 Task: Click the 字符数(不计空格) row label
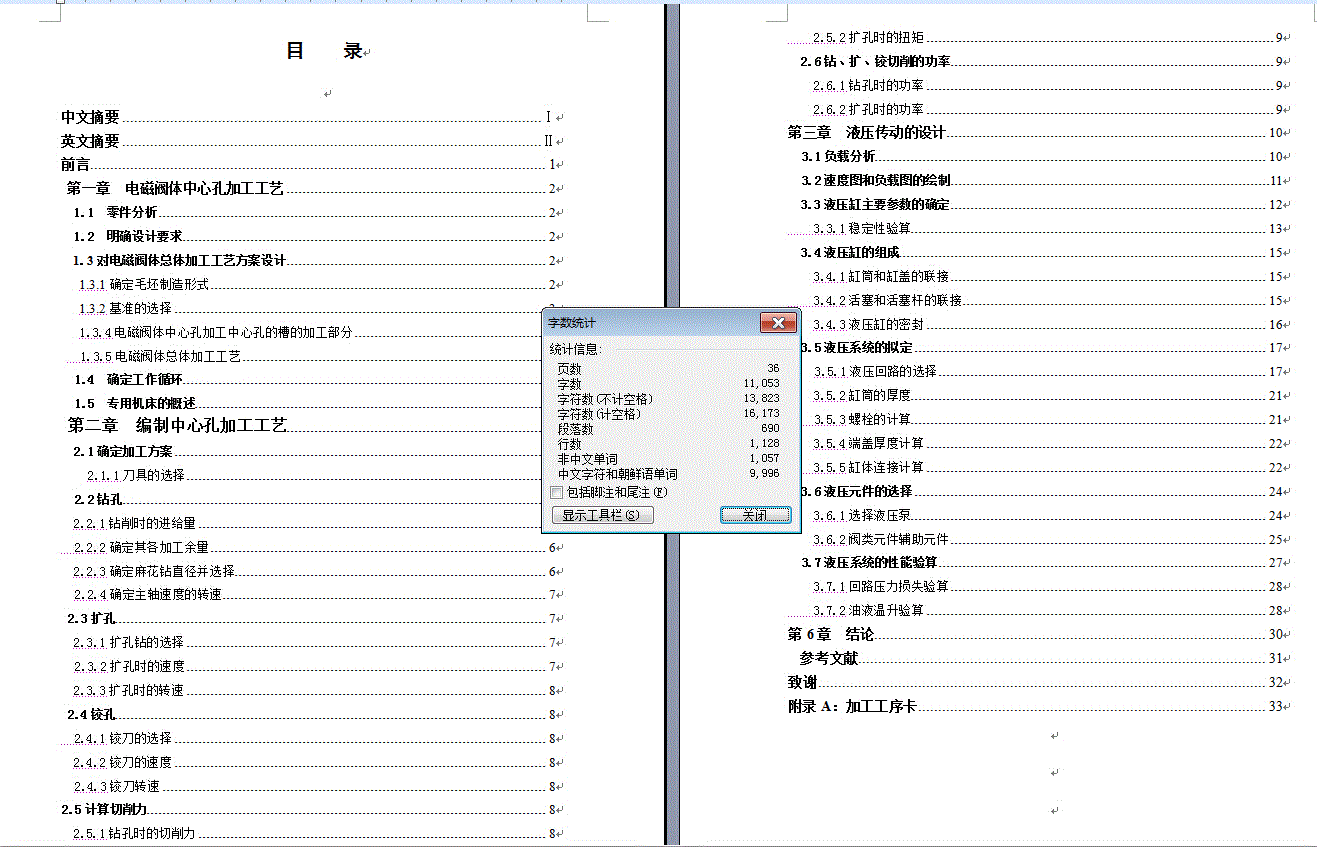click(x=605, y=399)
